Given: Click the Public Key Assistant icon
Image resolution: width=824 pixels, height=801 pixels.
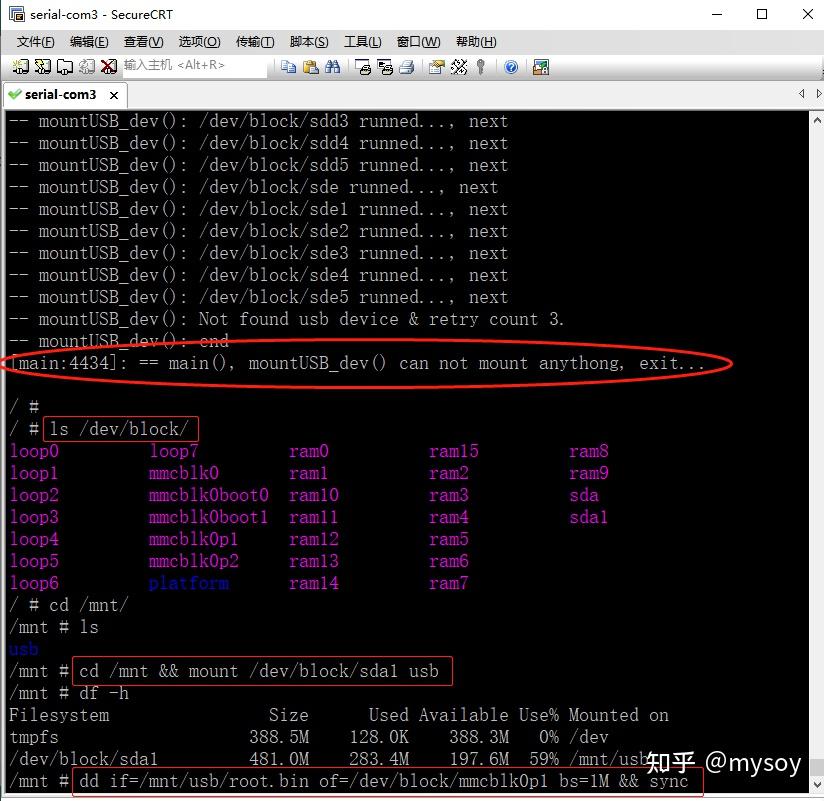Looking at the screenshot, I should [480, 67].
